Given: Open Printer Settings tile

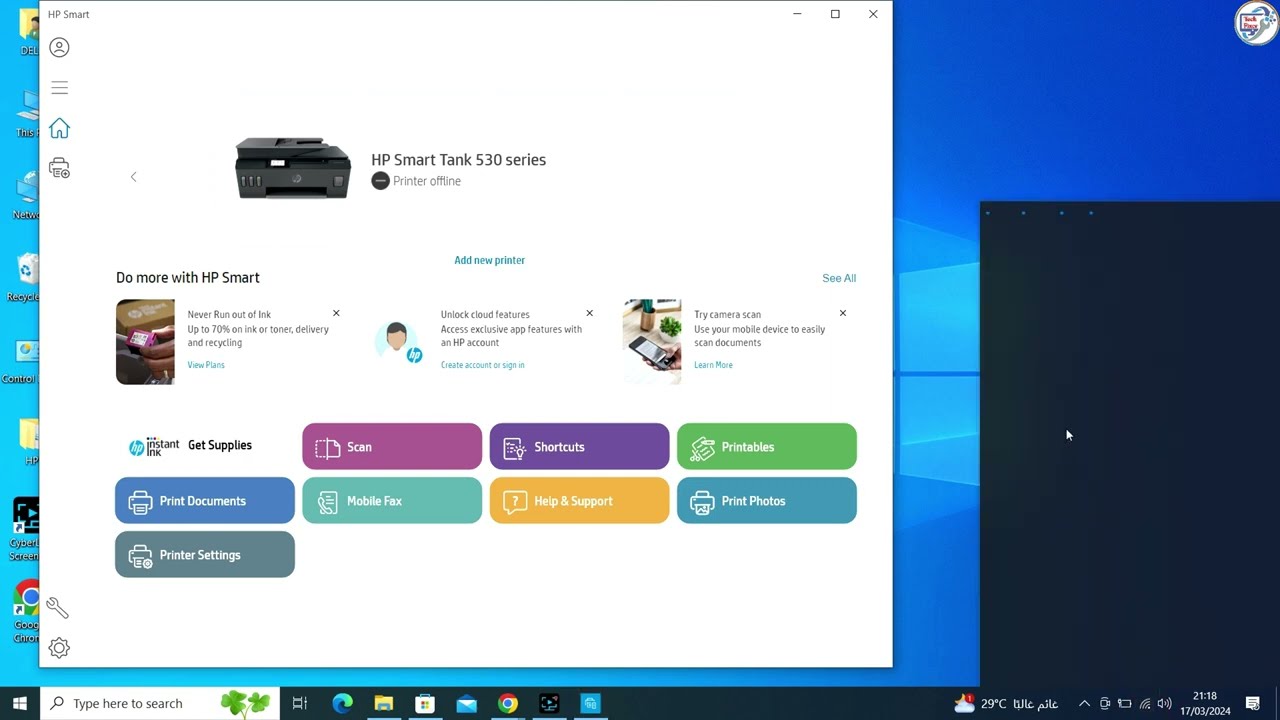Looking at the screenshot, I should click(x=205, y=554).
